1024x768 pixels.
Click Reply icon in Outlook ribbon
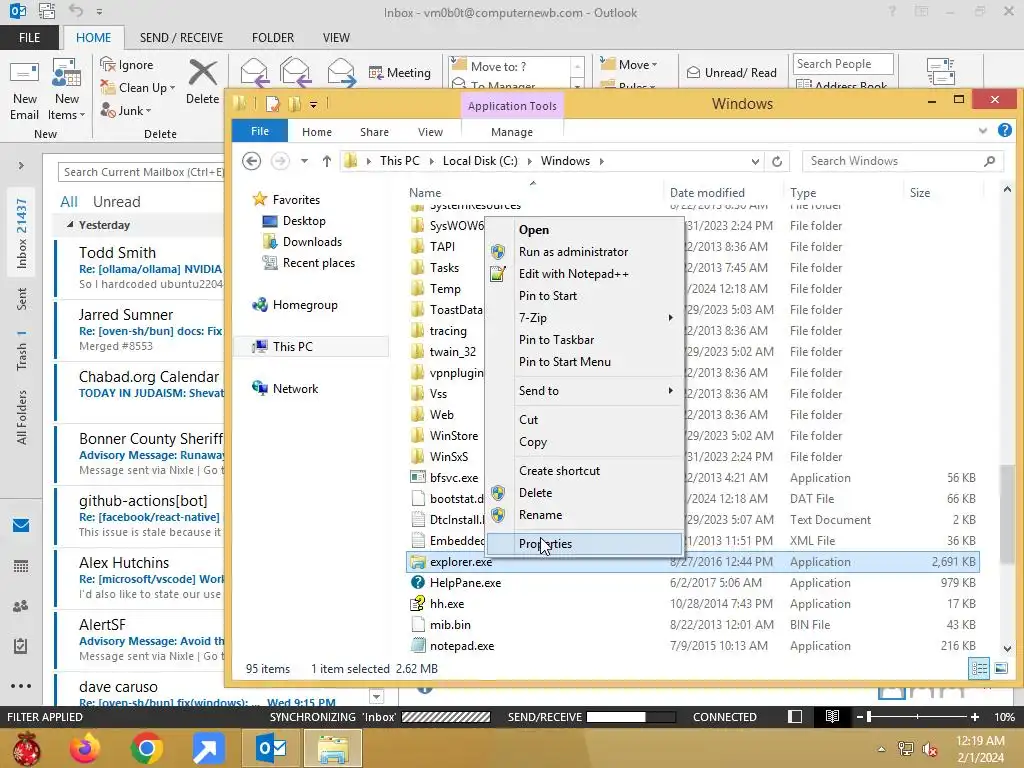pos(254,72)
